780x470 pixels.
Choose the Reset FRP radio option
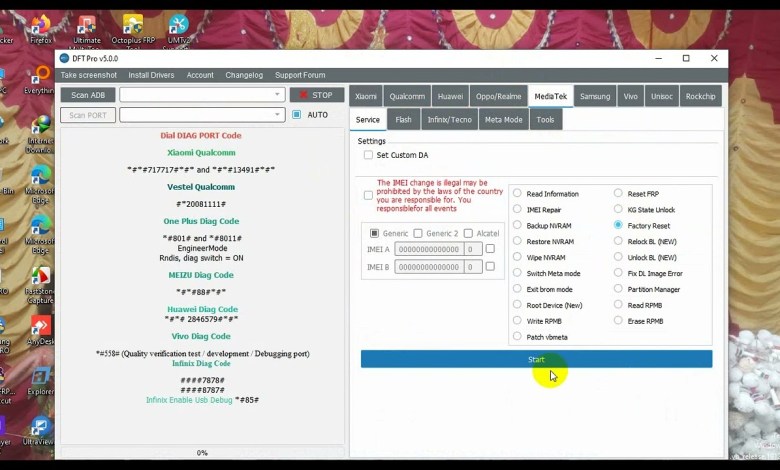click(x=618, y=194)
